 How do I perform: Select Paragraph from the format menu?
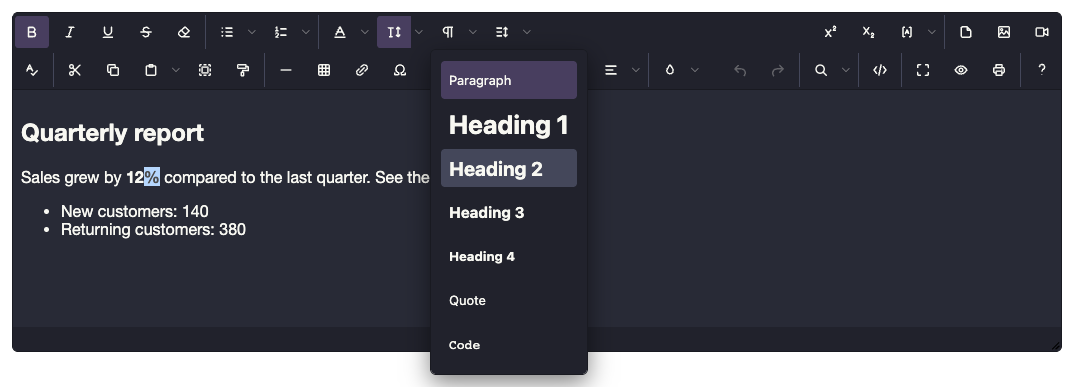pos(509,80)
